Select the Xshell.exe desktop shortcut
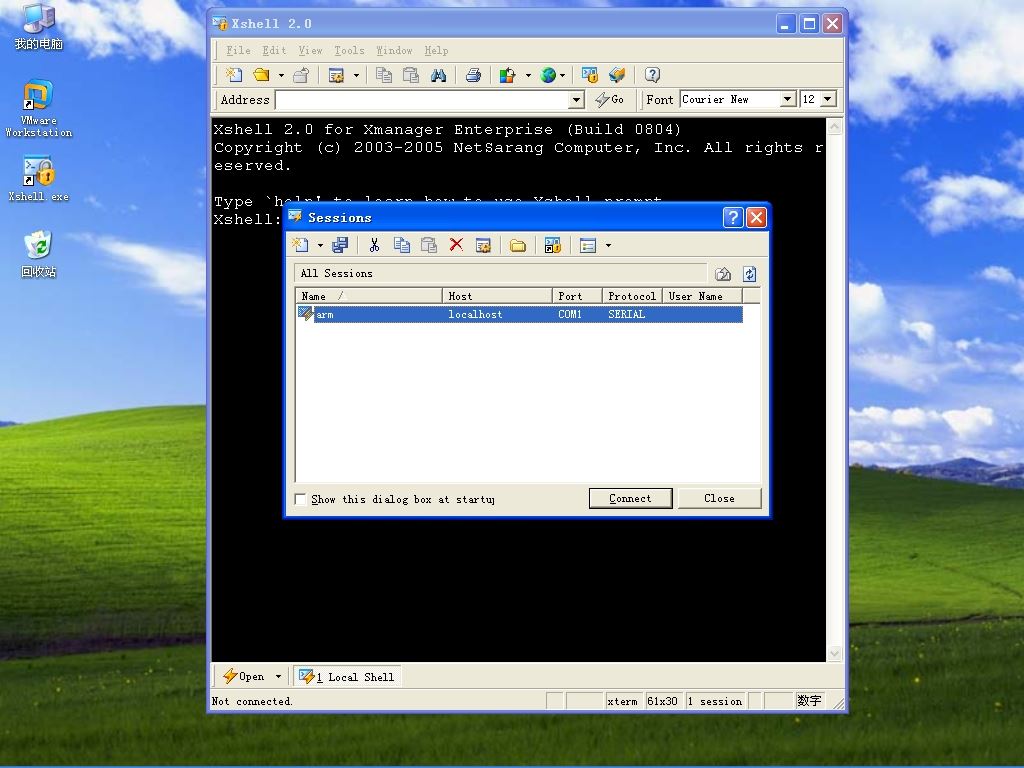Viewport: 1024px width, 768px height. coord(39,179)
